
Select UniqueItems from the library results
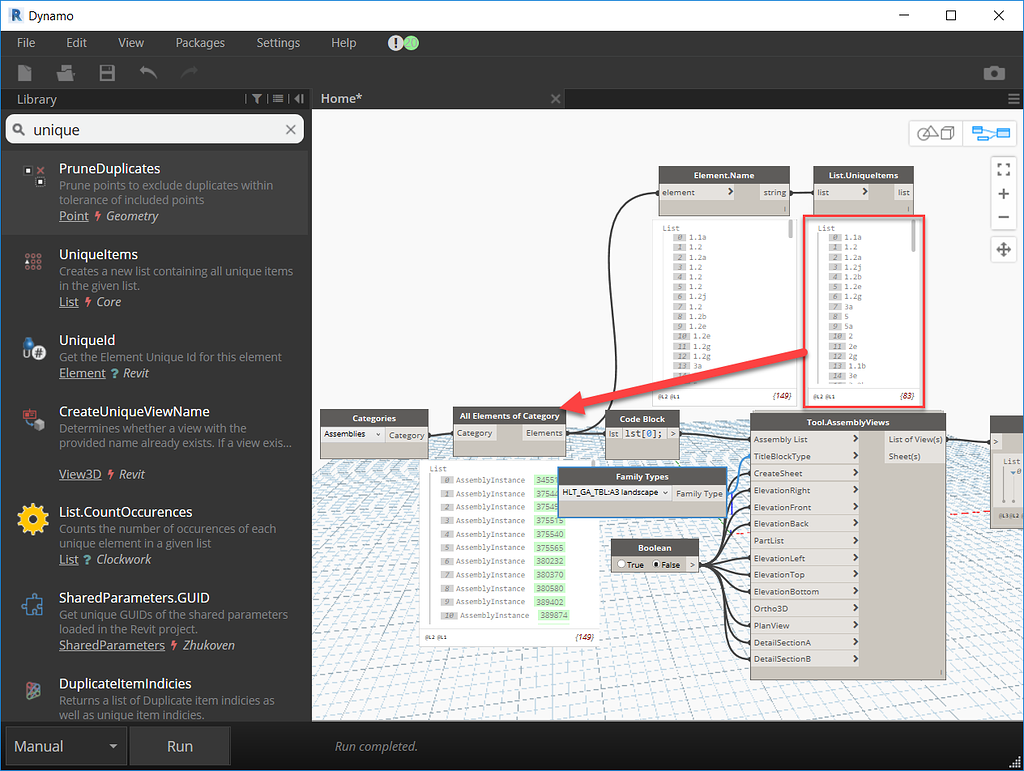click(x=98, y=254)
